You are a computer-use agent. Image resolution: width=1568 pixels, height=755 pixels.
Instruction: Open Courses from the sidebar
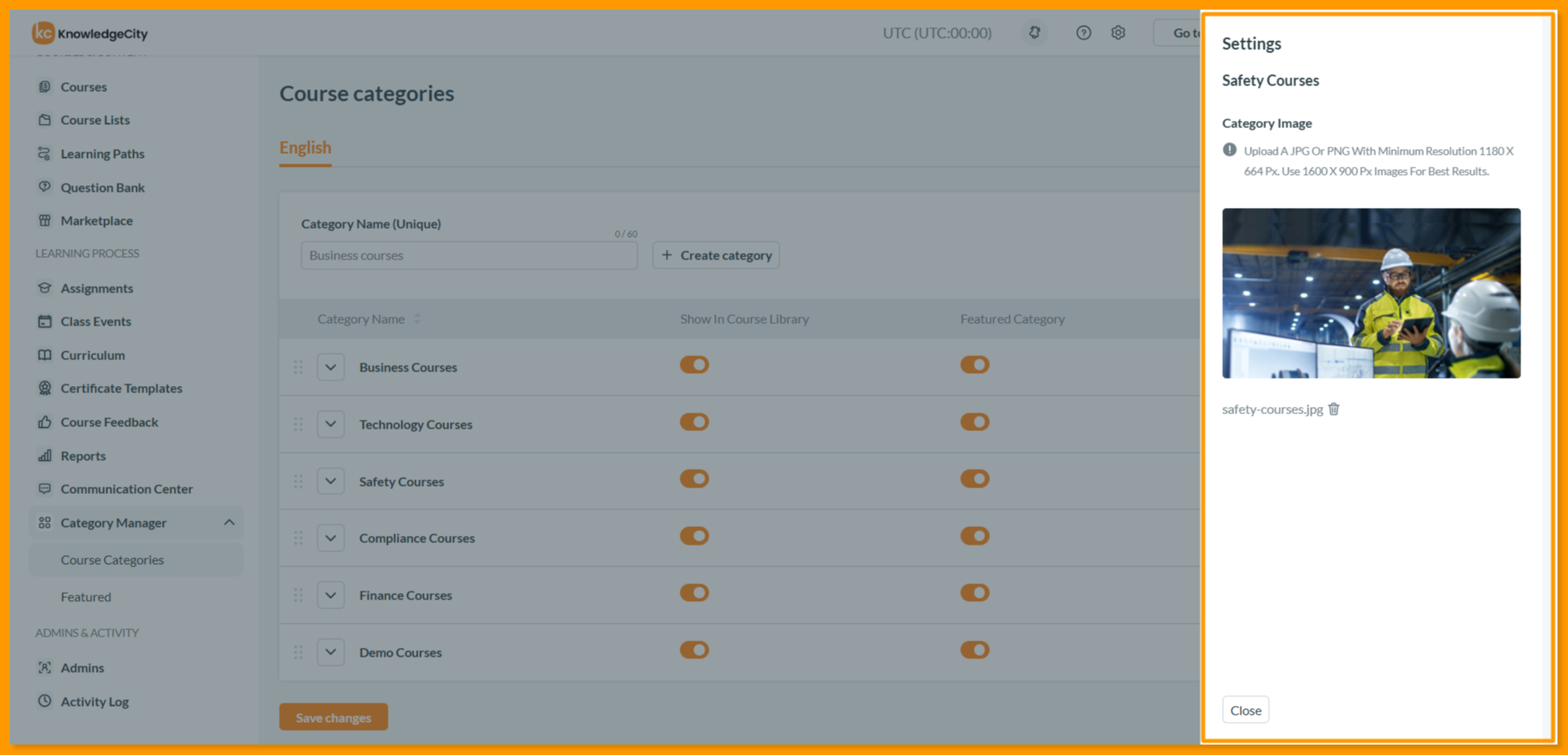[x=83, y=86]
